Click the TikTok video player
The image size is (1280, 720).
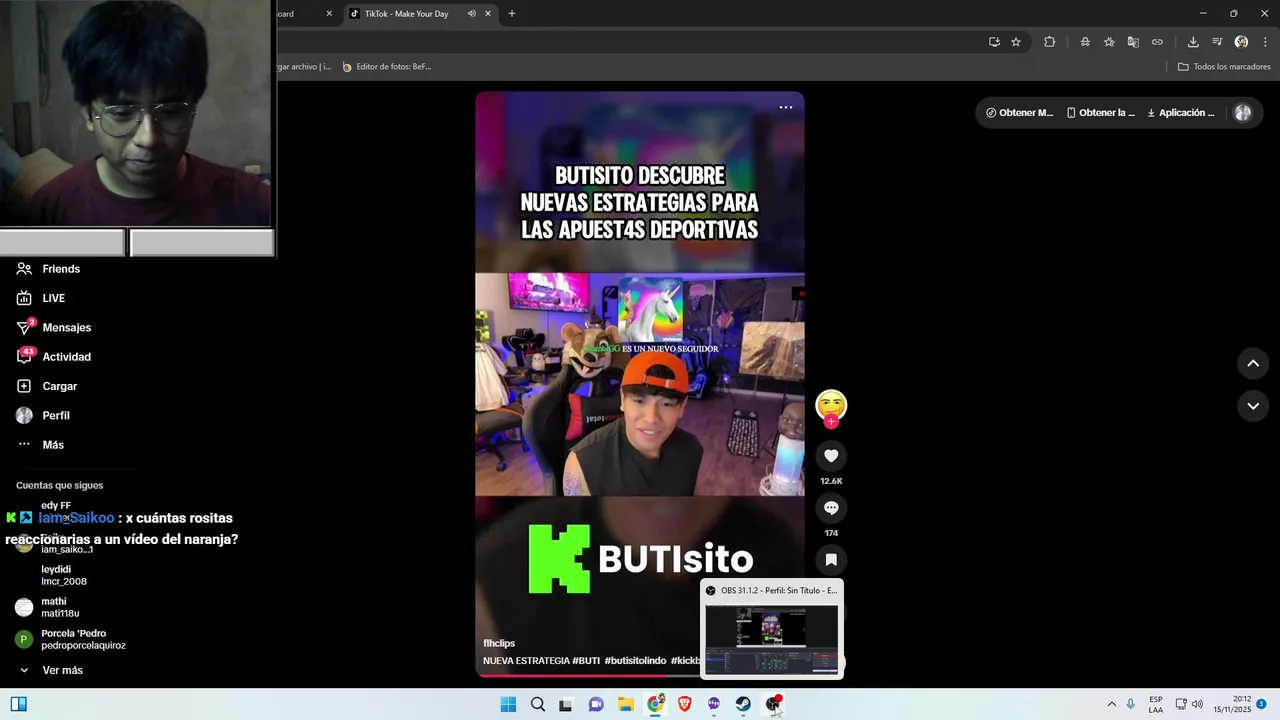(x=640, y=385)
